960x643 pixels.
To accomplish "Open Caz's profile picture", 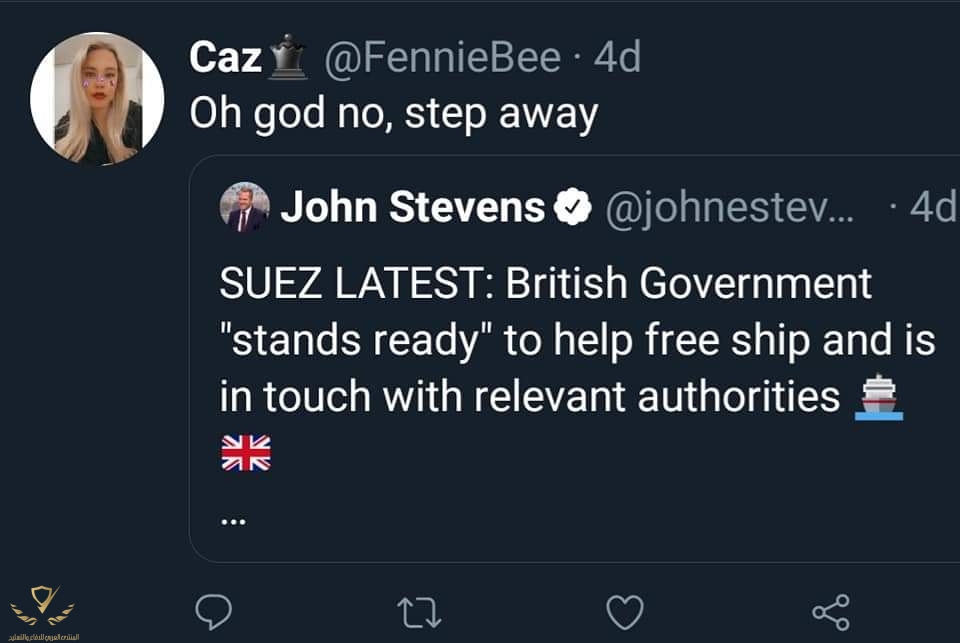I will [x=97, y=97].
